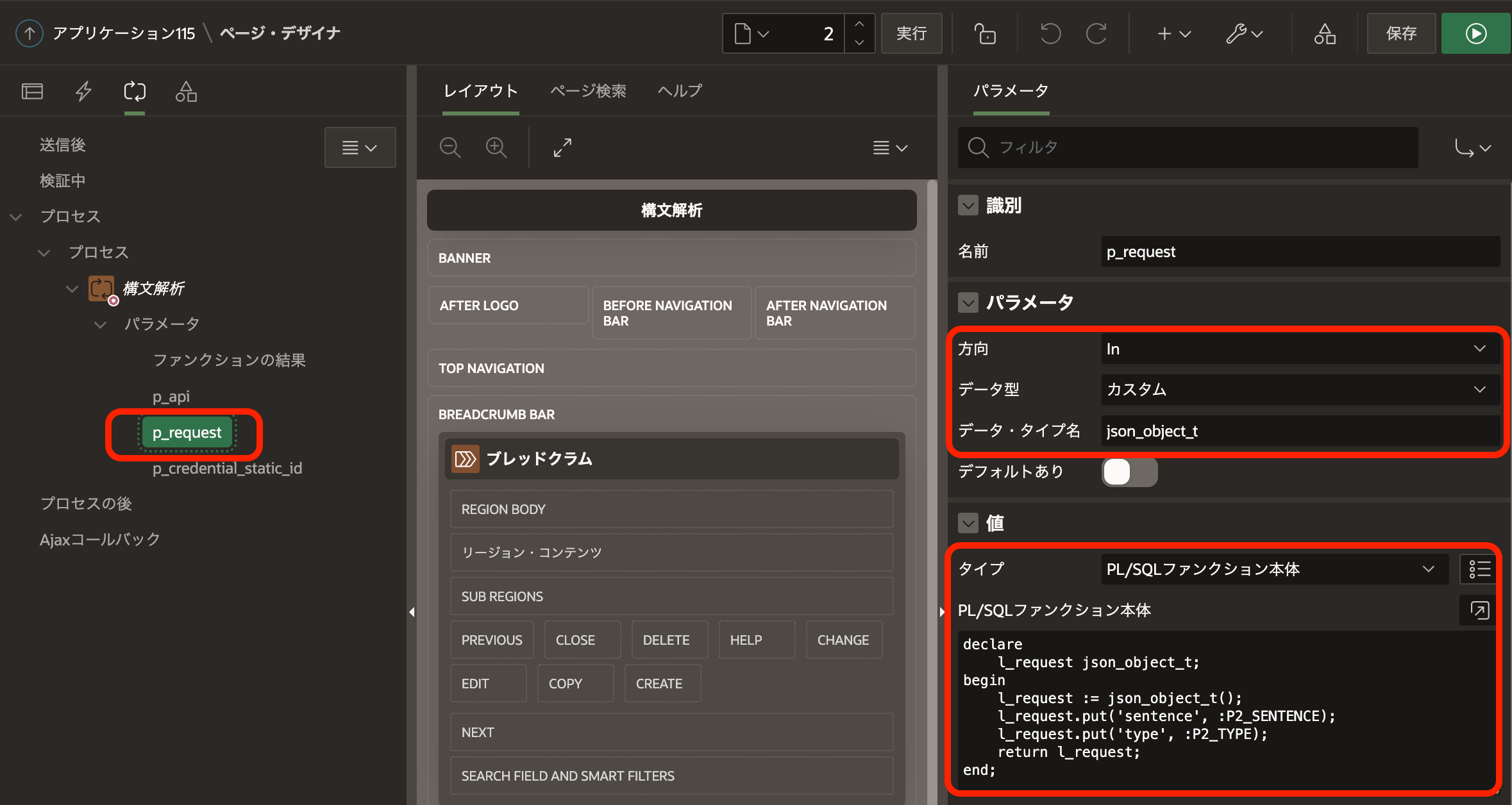The height and width of the screenshot is (805, 1512).
Task: Open the PL/SQL code editor popup icon
Action: pos(1479,610)
